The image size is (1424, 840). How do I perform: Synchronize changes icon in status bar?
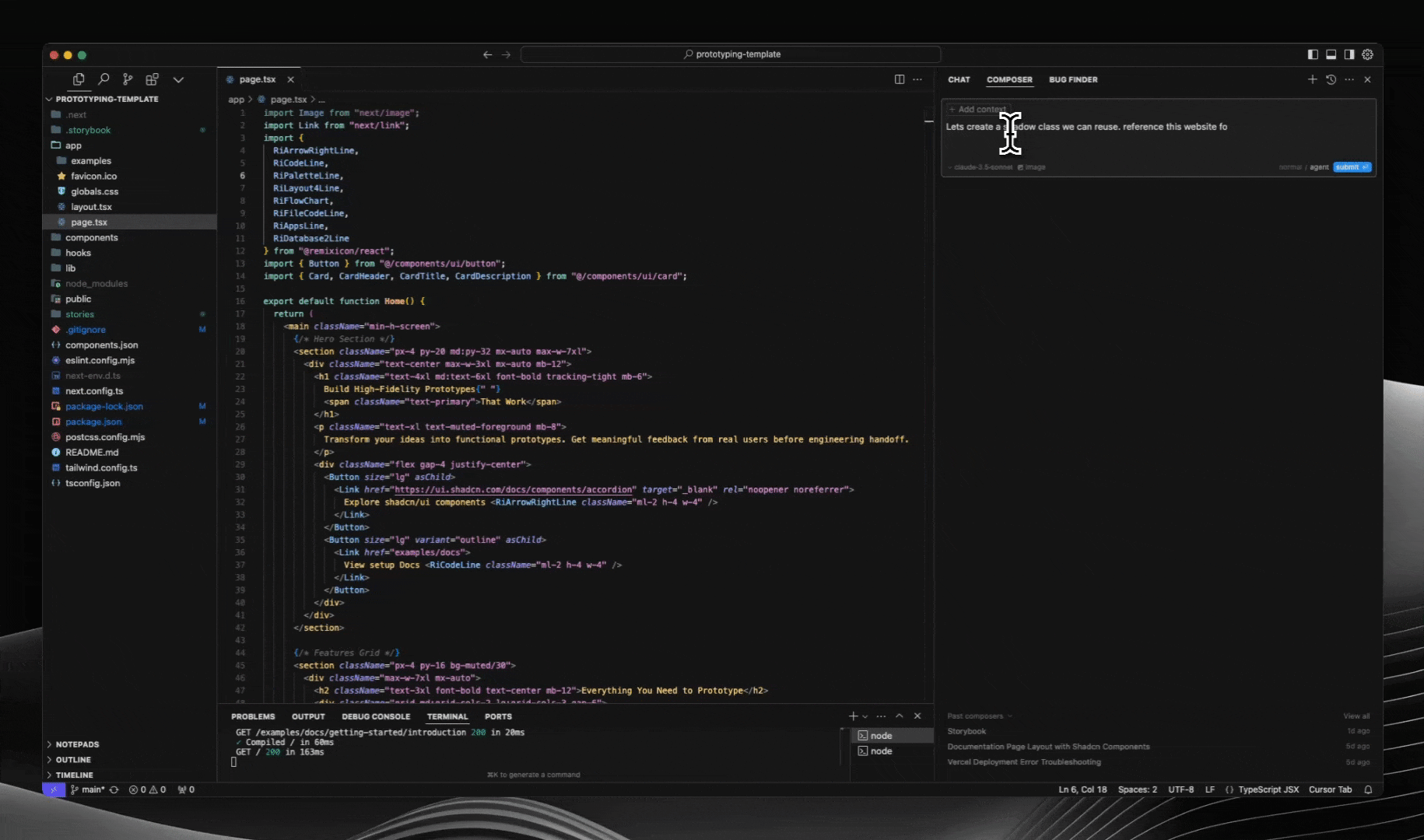click(x=114, y=789)
